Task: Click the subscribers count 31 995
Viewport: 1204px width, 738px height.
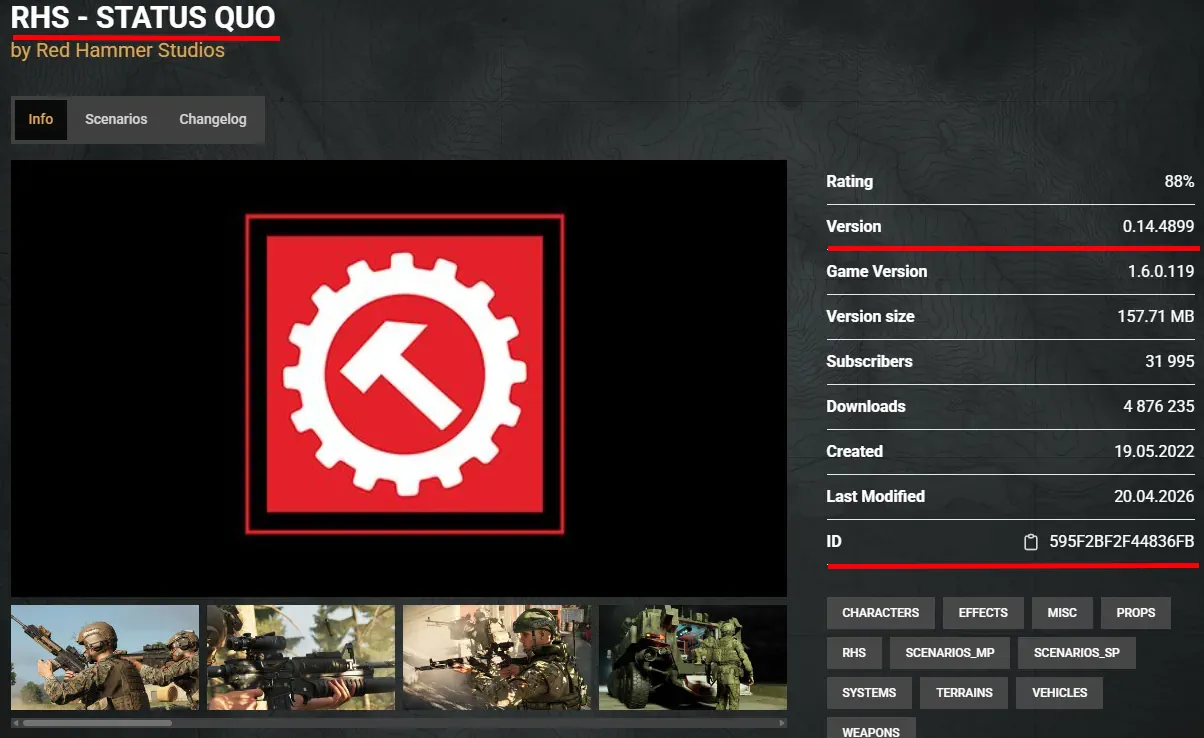Action: tap(1170, 362)
